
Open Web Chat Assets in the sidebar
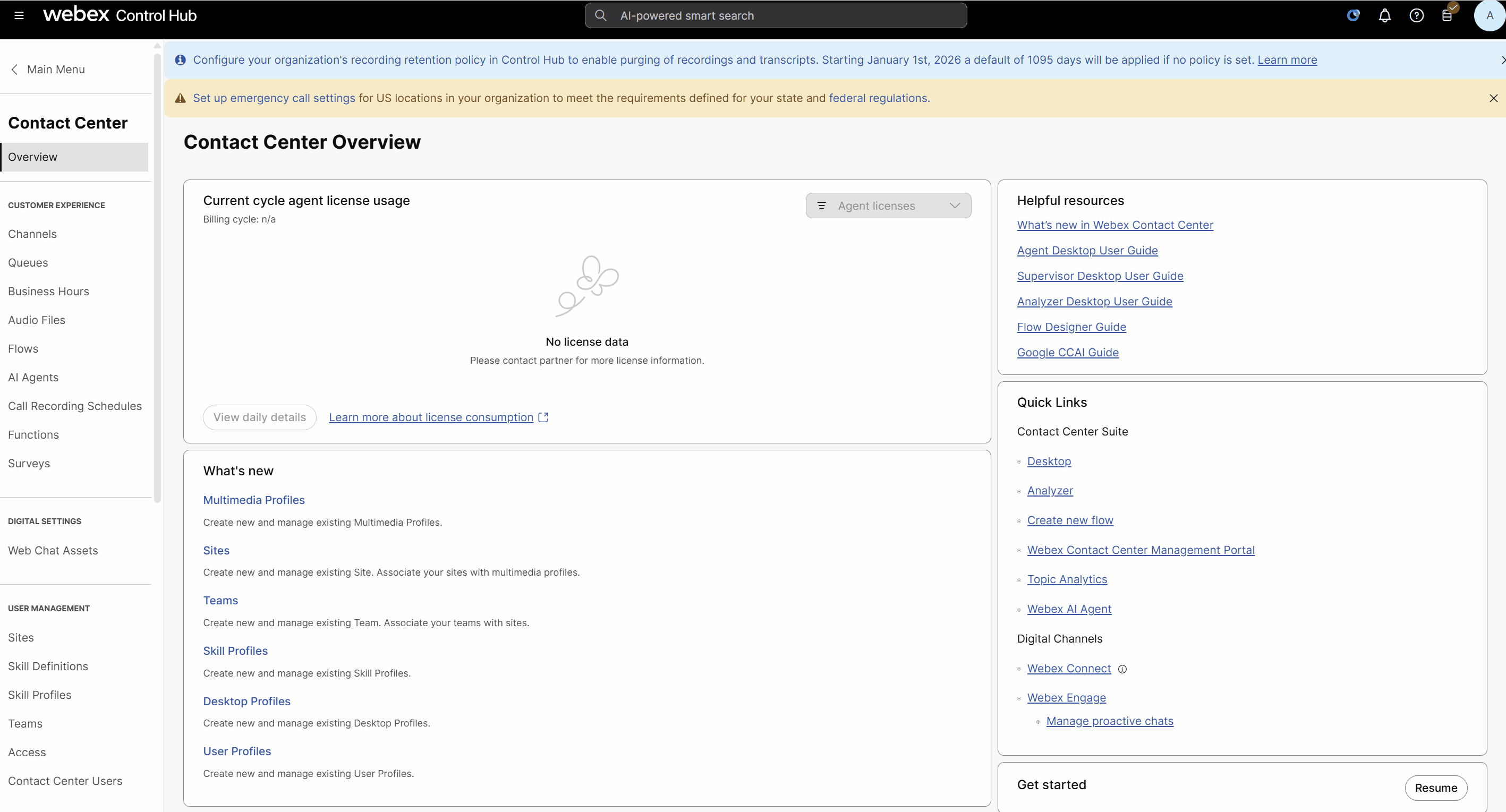[53, 550]
